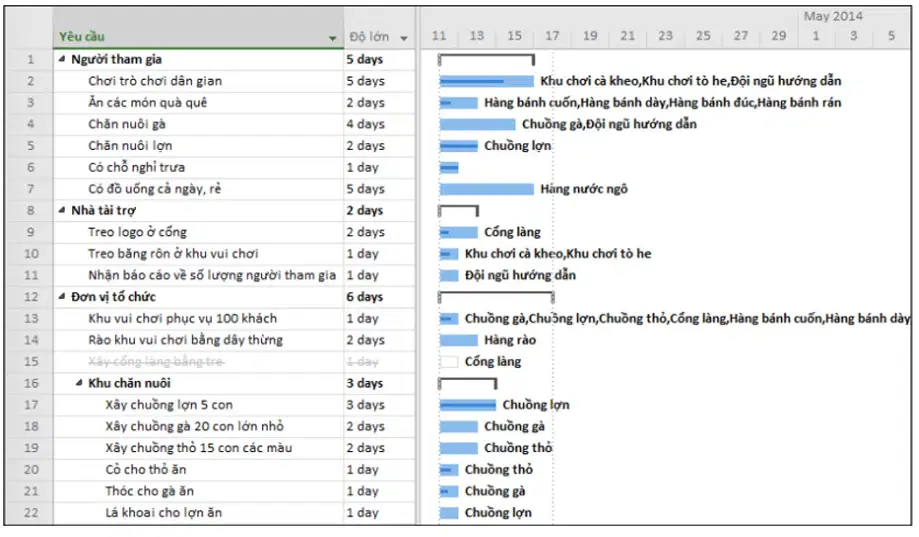Image resolution: width=919 pixels, height=537 pixels.
Task: Collapse the Đơn vị tổ chức summary task
Action: 62,297
